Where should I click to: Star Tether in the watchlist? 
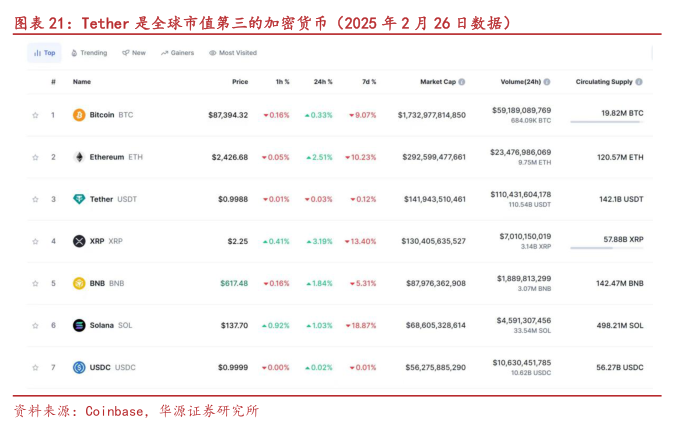click(x=35, y=199)
